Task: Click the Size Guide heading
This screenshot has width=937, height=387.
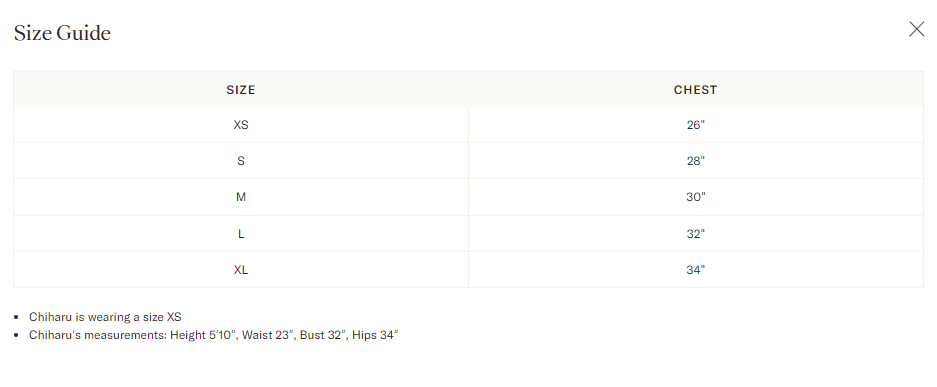Action: click(62, 33)
